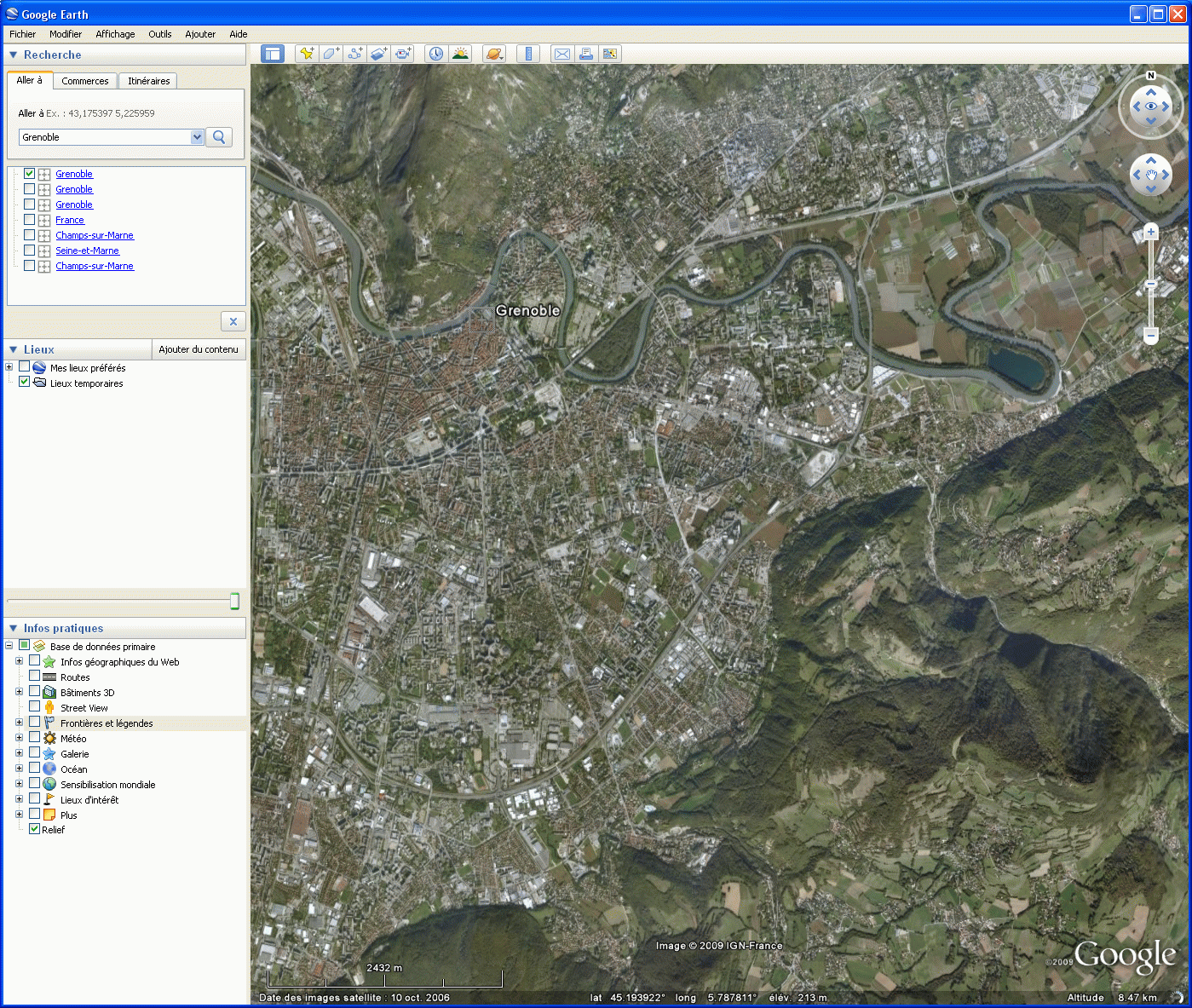The image size is (1192, 1008).
Task: Click the North indicator on compass
Action: tap(1151, 76)
